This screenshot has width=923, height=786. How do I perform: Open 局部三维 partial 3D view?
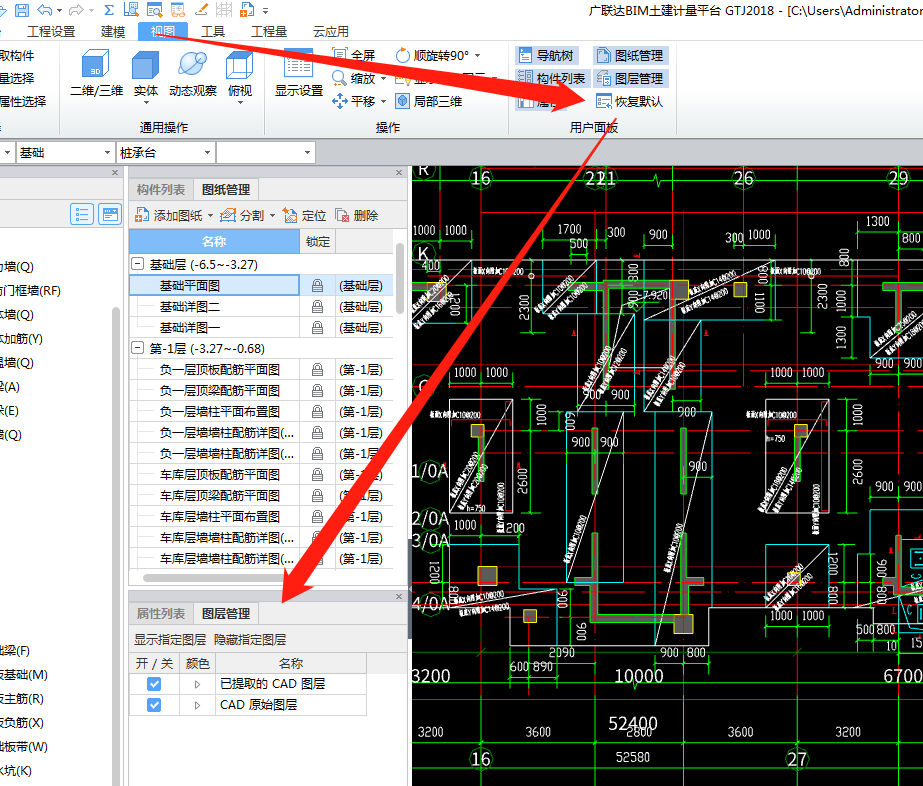[429, 101]
